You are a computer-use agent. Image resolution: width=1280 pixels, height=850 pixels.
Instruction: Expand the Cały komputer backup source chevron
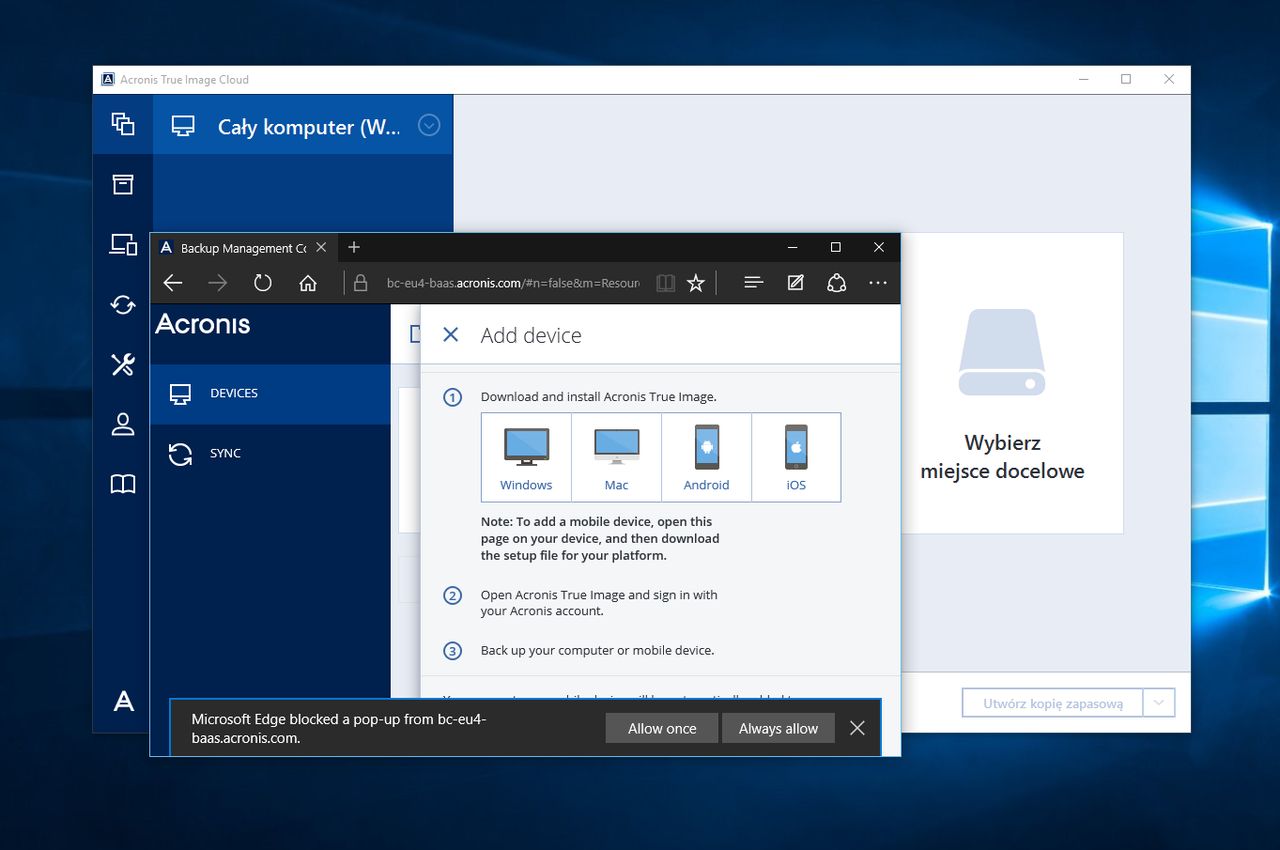point(429,124)
